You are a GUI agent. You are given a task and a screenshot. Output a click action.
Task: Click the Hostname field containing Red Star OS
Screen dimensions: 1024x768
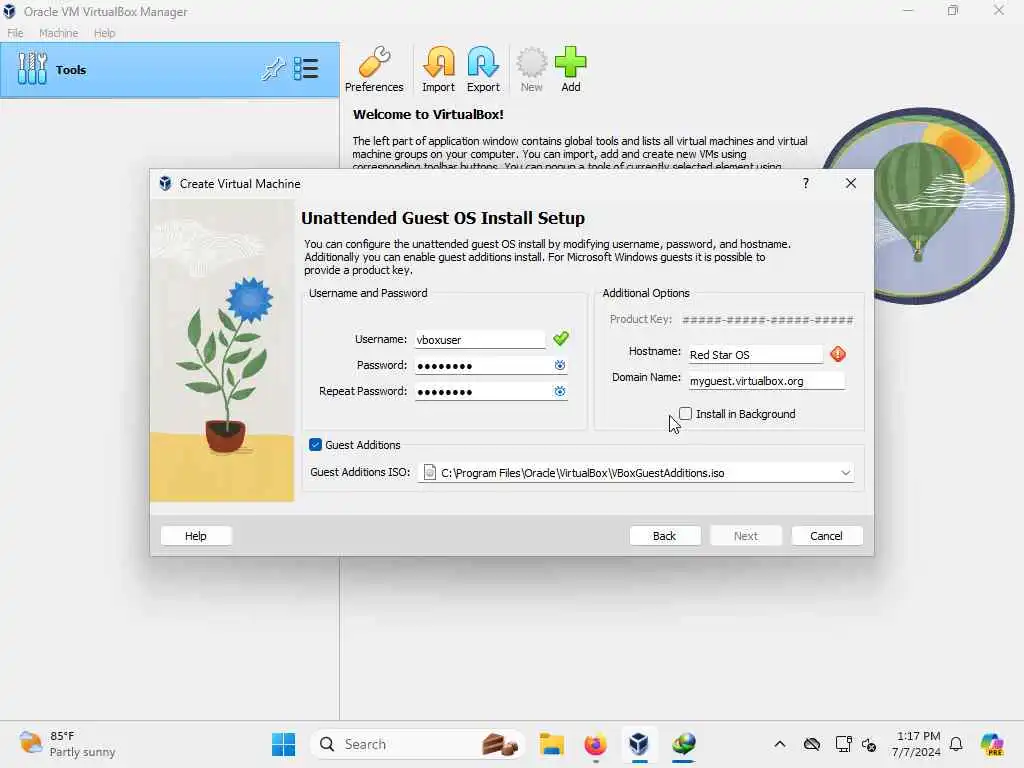click(756, 355)
